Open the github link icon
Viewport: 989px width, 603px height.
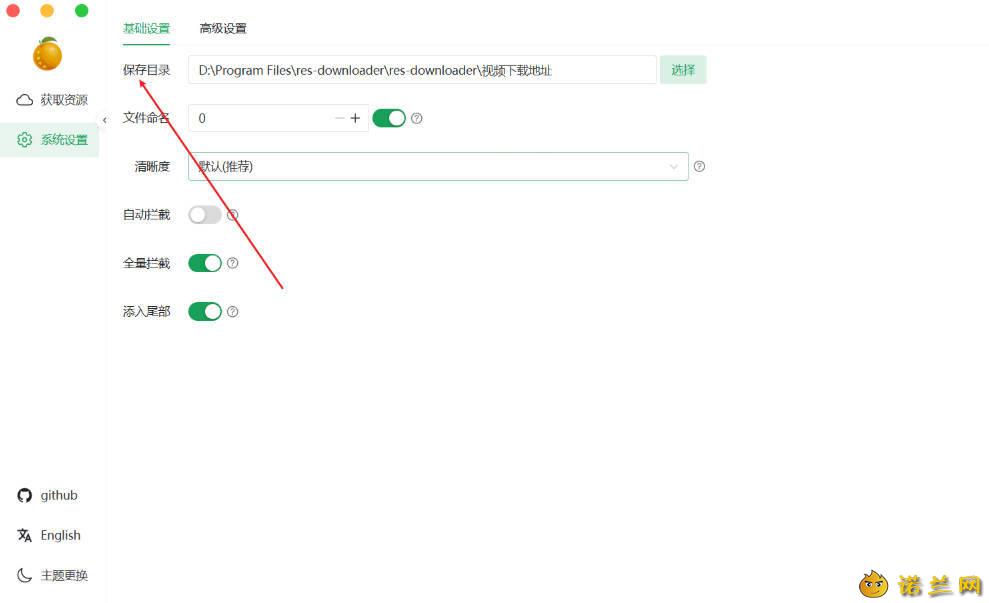tap(25, 496)
